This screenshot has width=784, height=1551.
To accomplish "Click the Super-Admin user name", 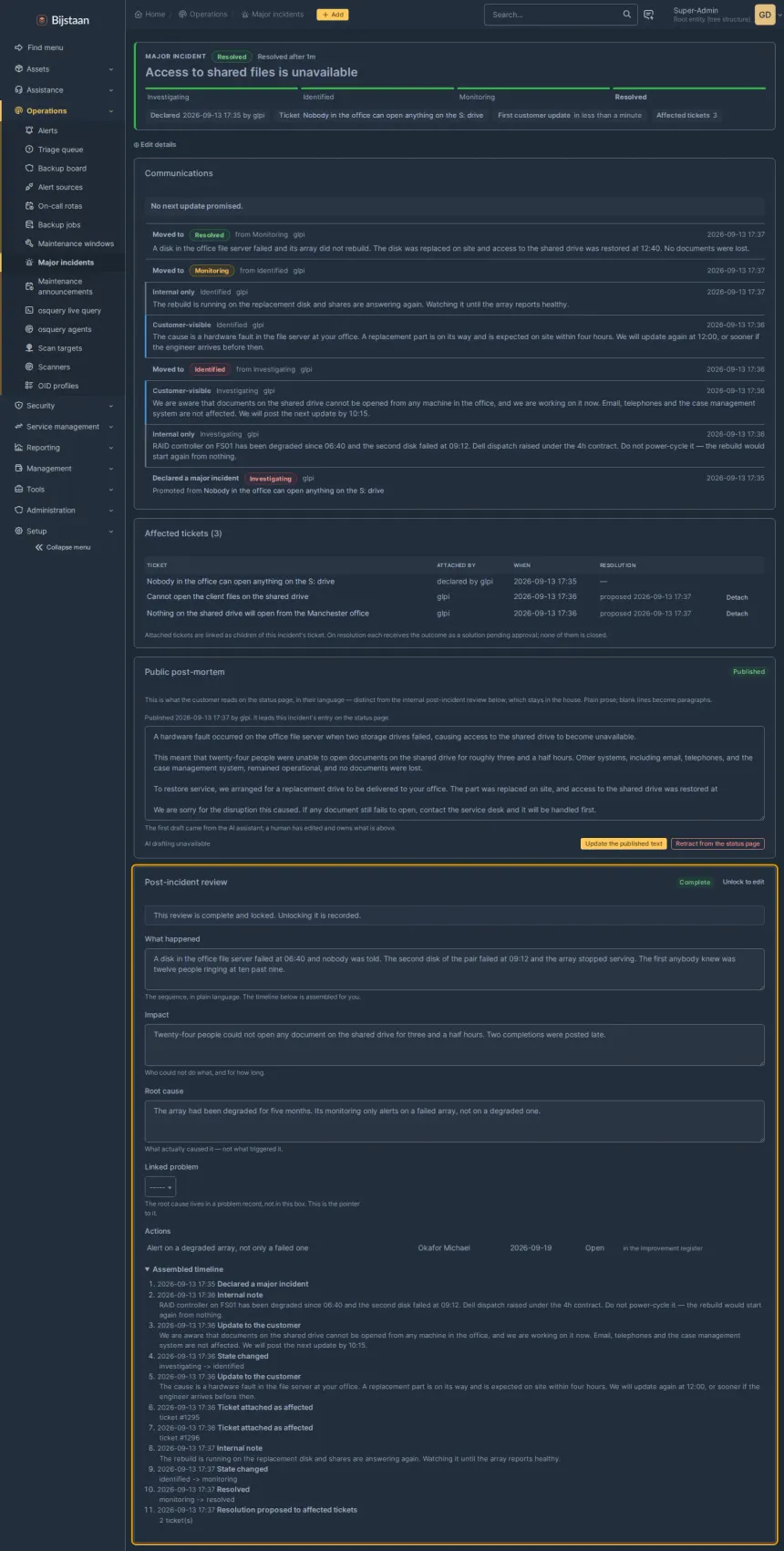I will (x=696, y=10).
